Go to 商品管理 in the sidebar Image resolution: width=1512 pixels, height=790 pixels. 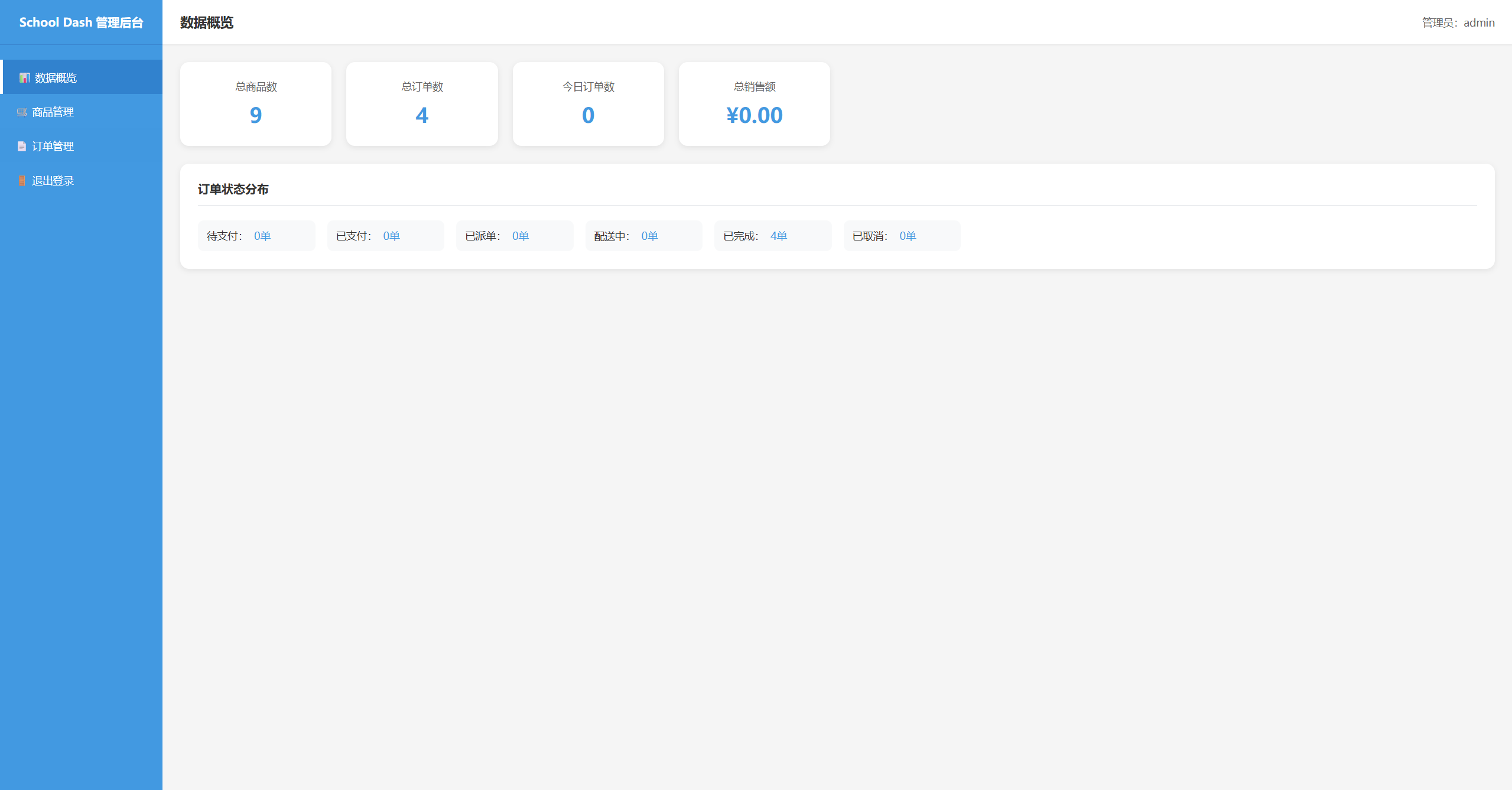pos(53,112)
